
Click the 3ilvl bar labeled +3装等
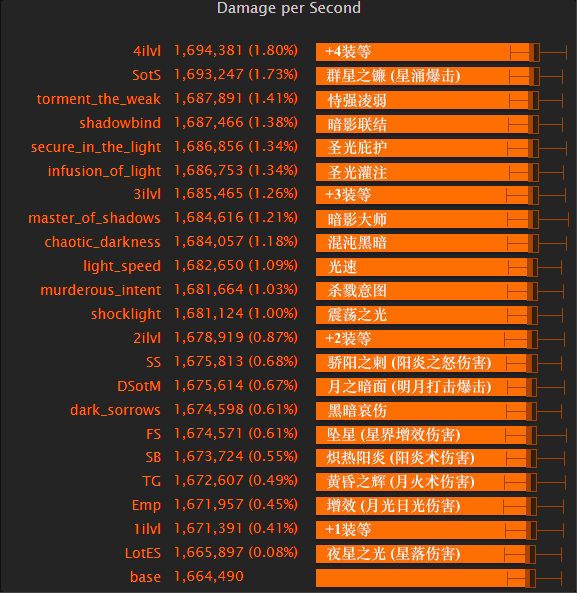427,196
